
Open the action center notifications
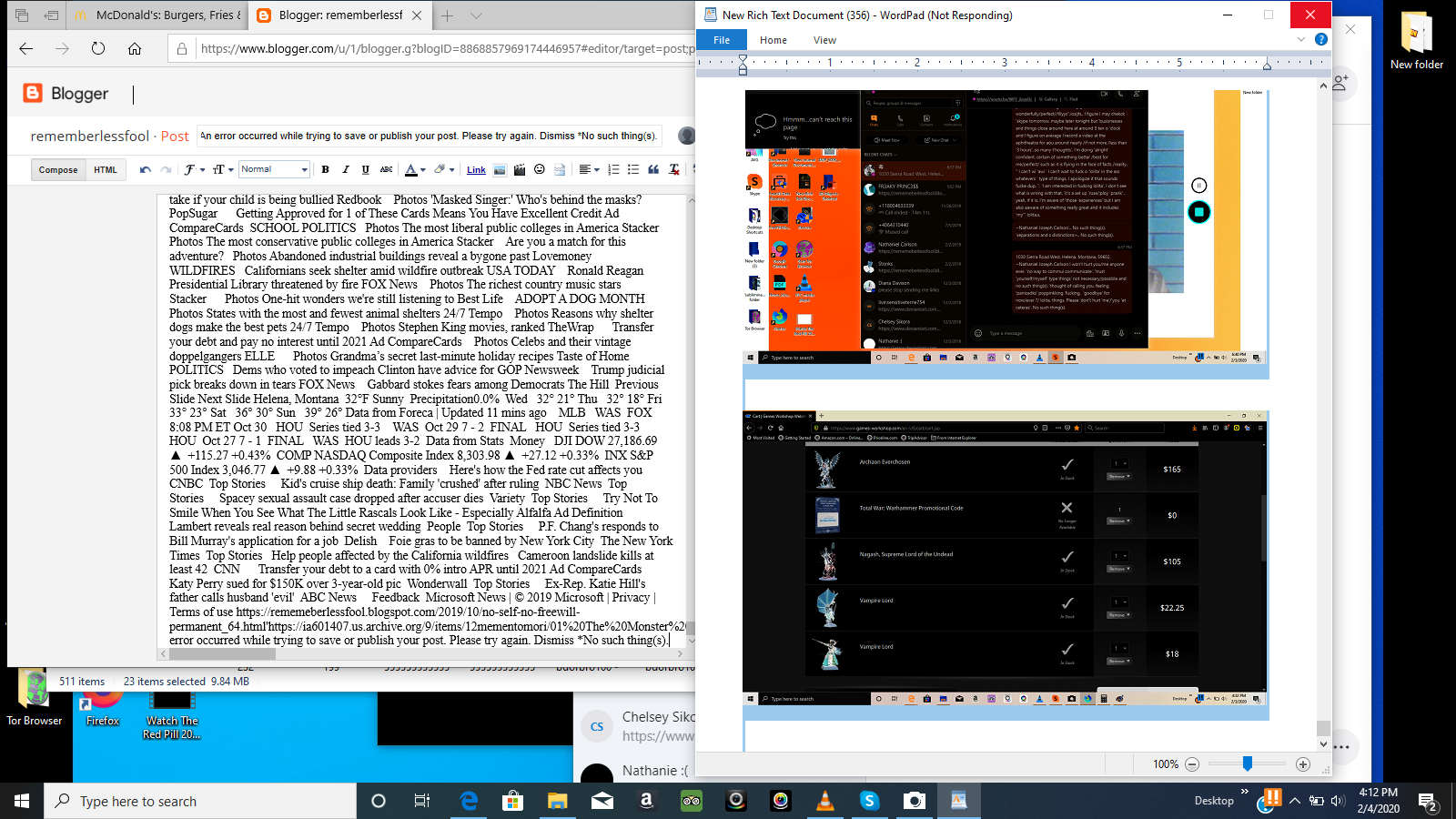pyautogui.click(x=1428, y=801)
